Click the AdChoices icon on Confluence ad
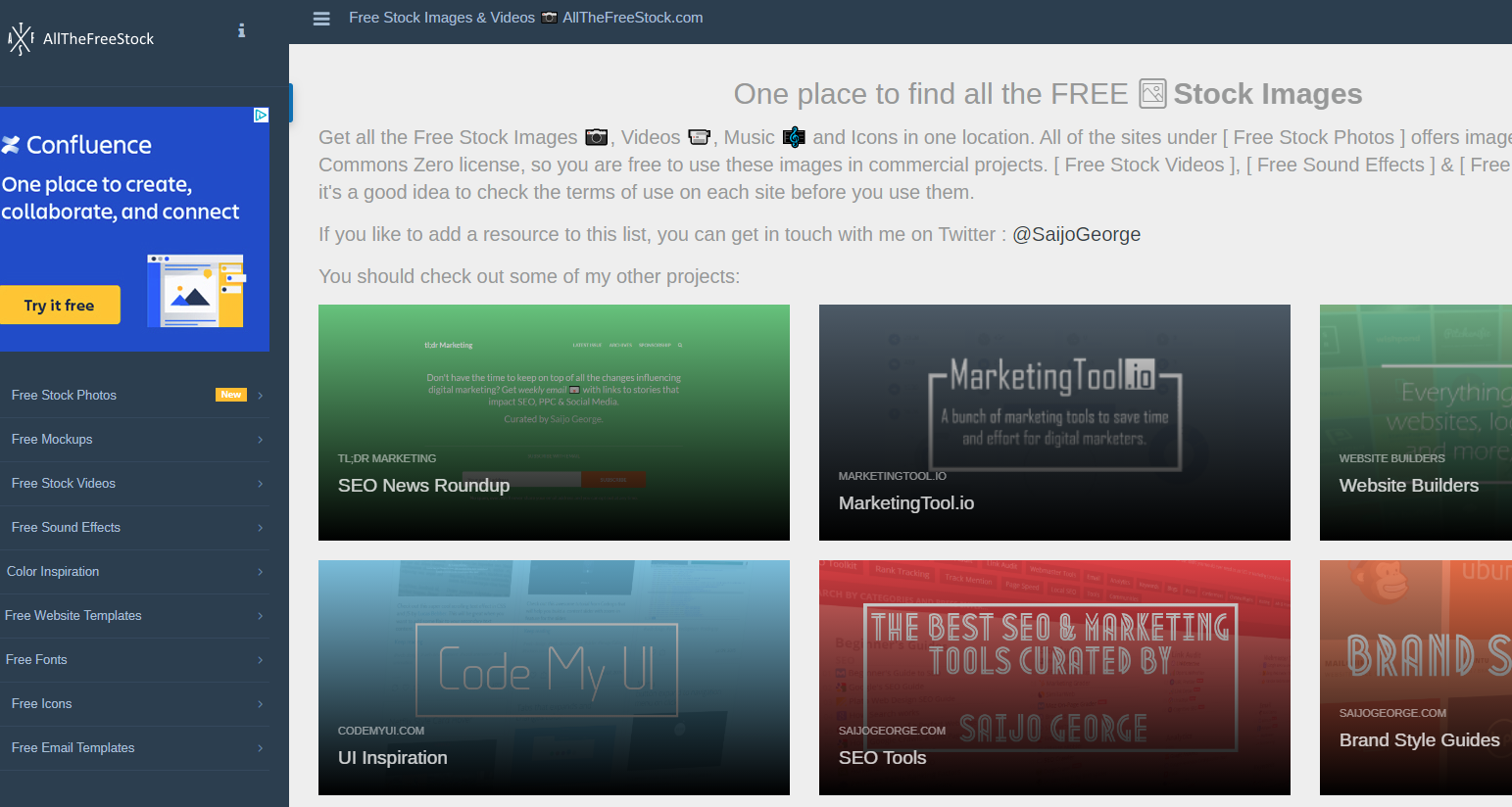The height and width of the screenshot is (807, 1512). (261, 115)
